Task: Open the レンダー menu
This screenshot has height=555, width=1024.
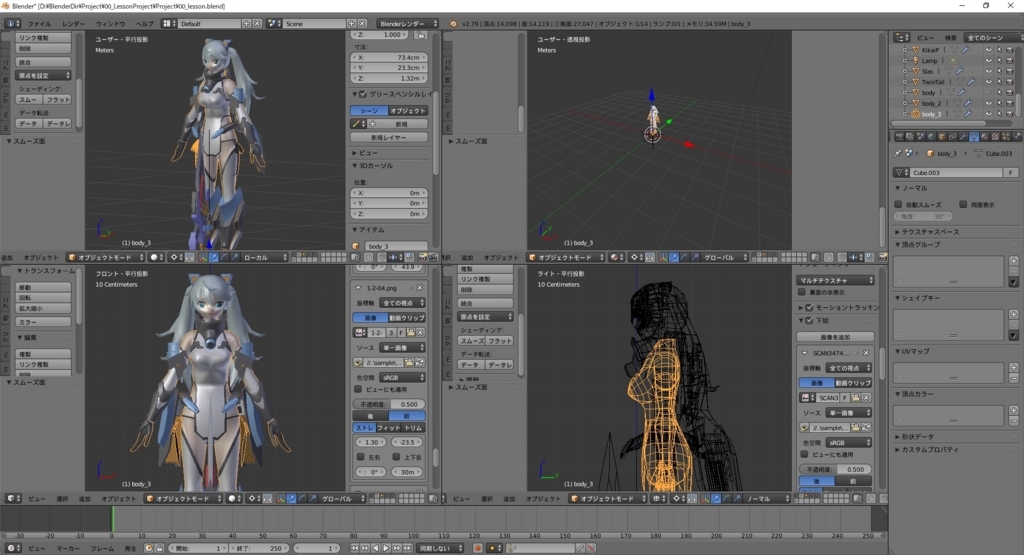Action: pyautogui.click(x=73, y=24)
